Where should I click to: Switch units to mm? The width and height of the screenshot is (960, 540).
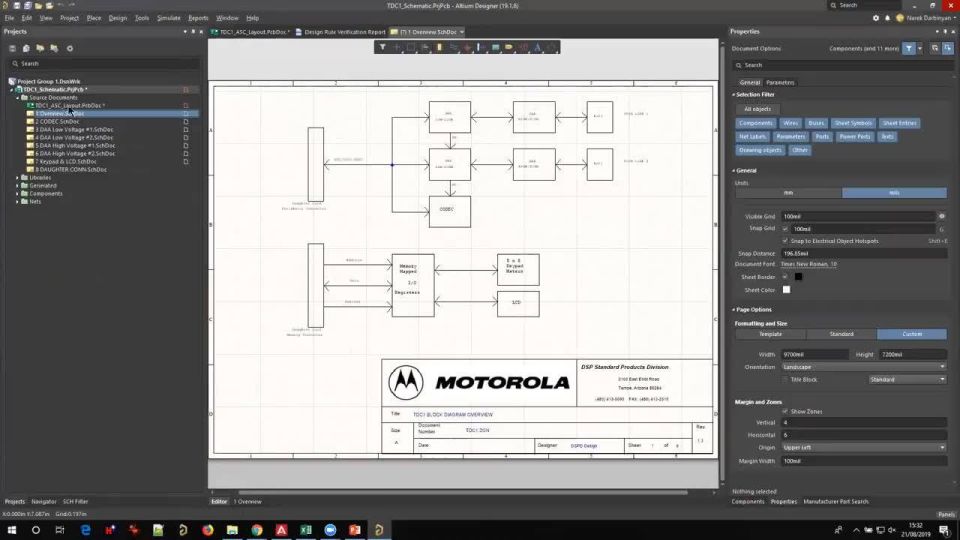point(789,193)
